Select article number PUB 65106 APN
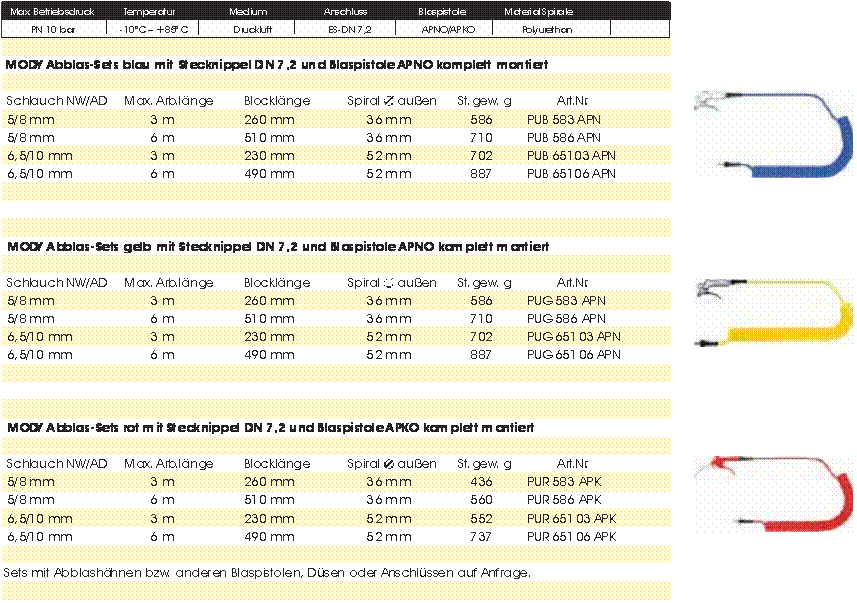The height and width of the screenshot is (603, 857). [571, 174]
